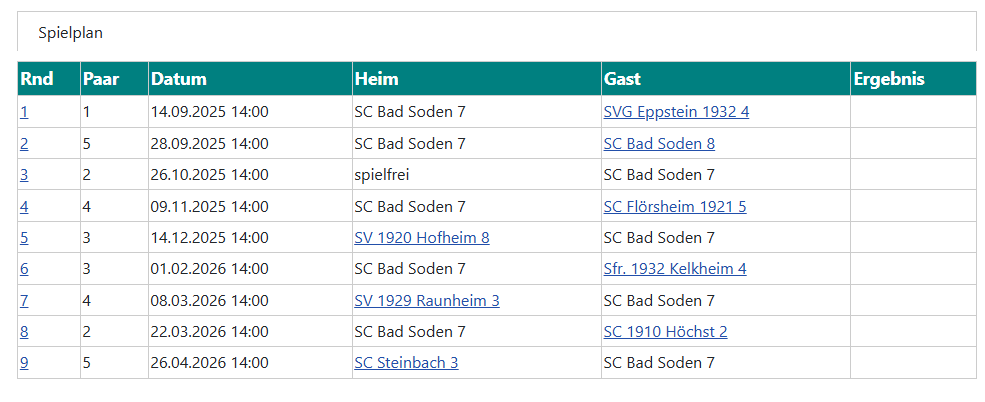Click the Ergebnis column header
The image size is (985, 402).
[889, 79]
